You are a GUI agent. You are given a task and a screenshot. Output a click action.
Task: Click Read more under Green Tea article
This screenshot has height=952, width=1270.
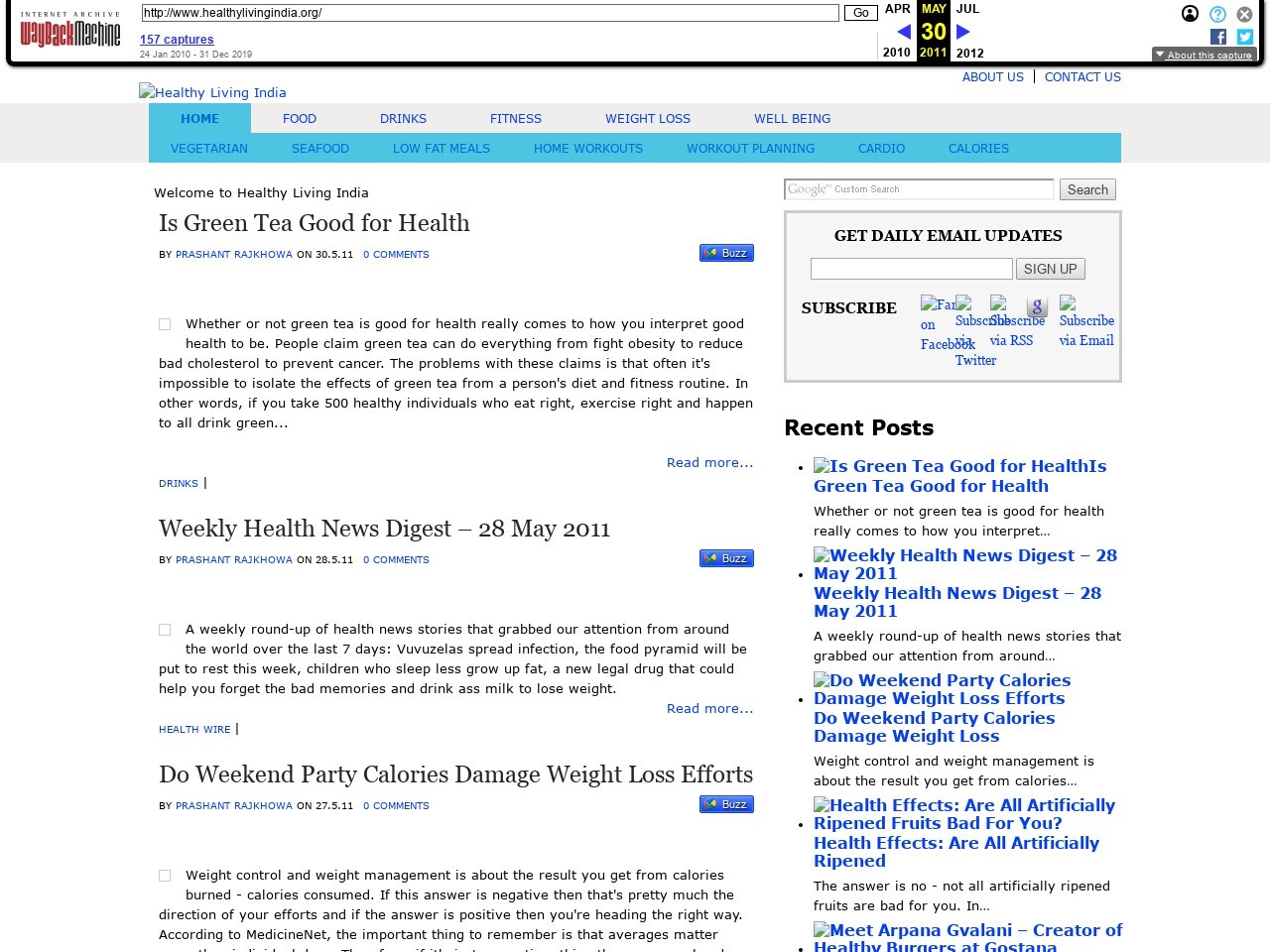[x=709, y=462]
